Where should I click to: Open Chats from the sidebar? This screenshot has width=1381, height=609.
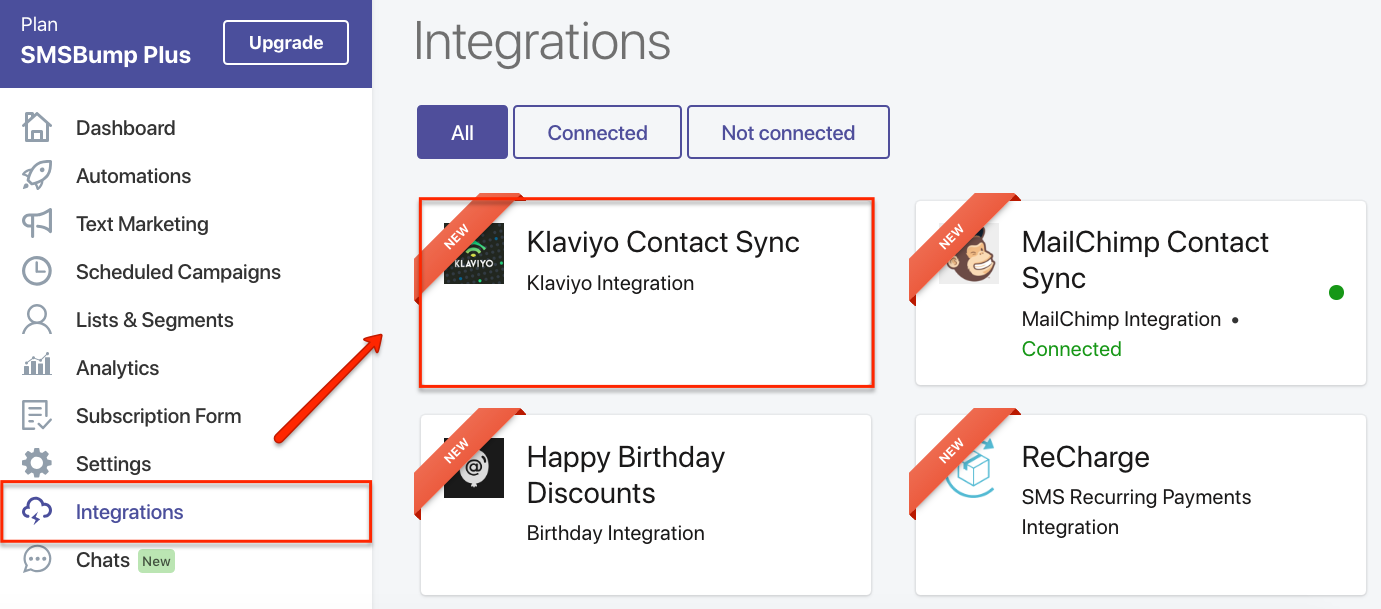pyautogui.click(x=103, y=560)
